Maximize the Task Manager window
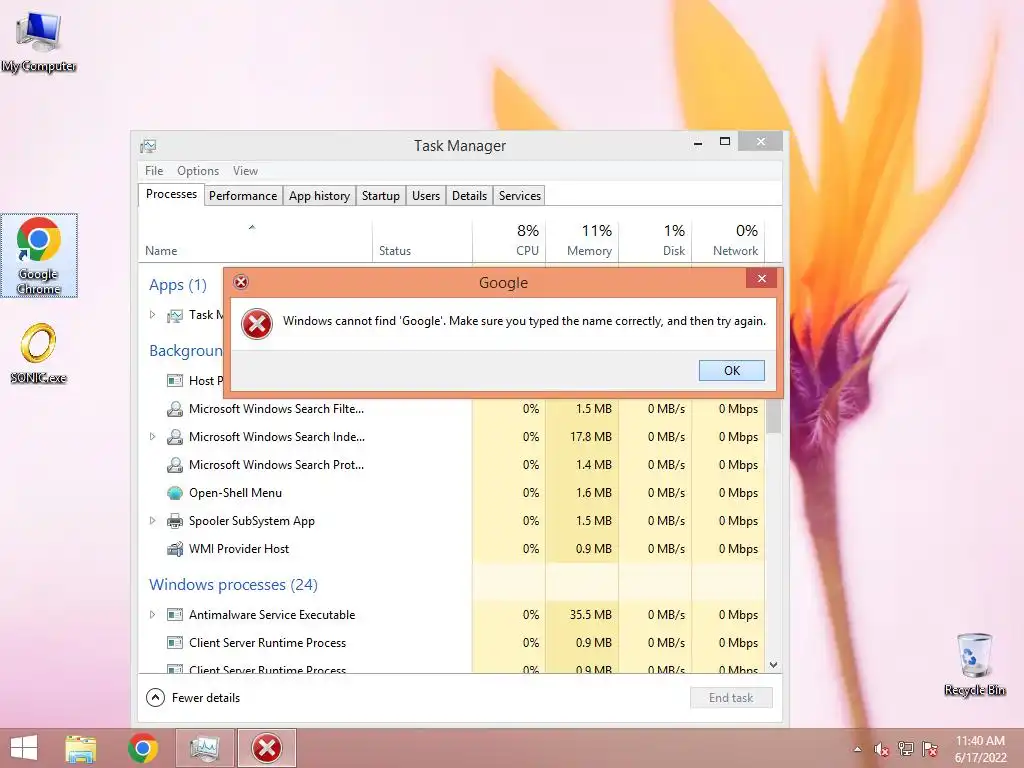 pyautogui.click(x=725, y=141)
